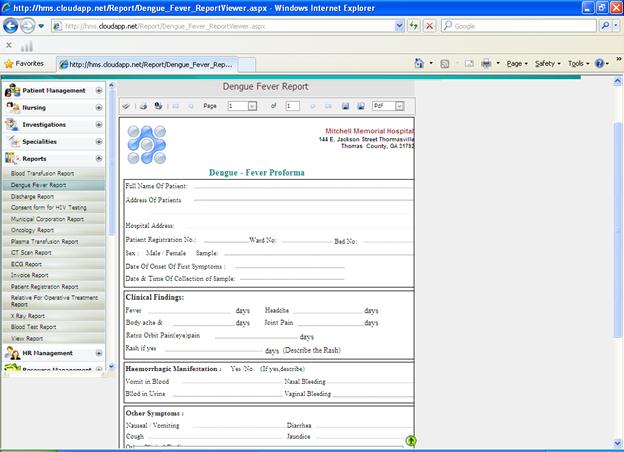Click the first save/export disk icon
624x452 pixels.
pyautogui.click(x=345, y=105)
